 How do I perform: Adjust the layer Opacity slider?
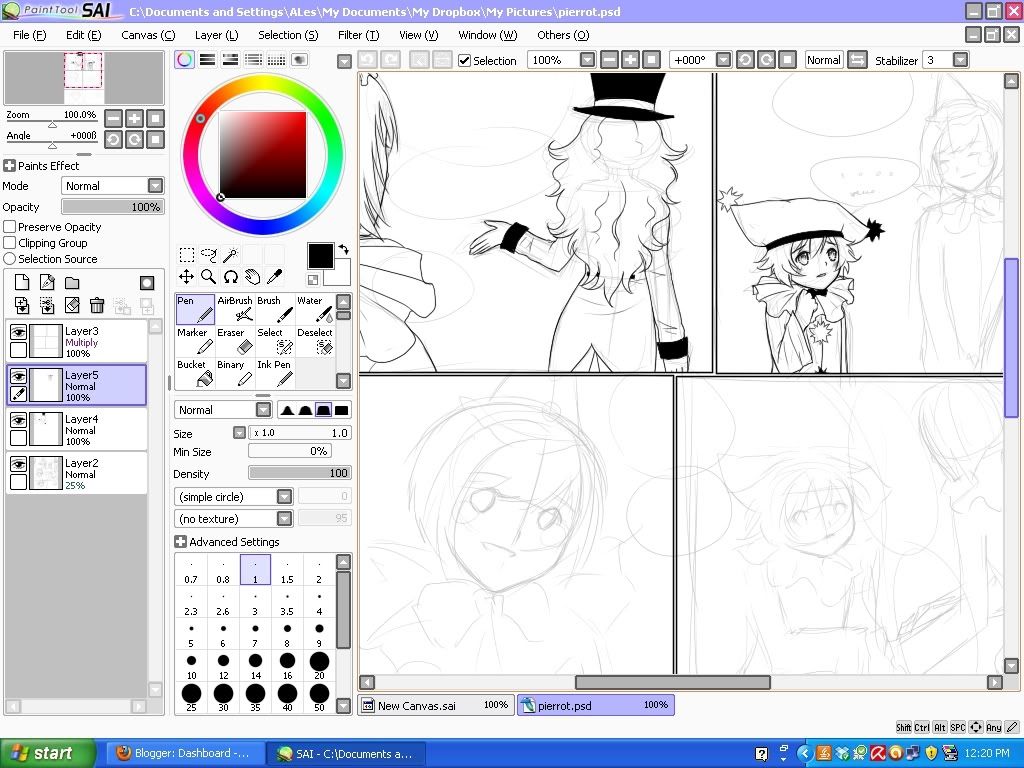(x=112, y=207)
